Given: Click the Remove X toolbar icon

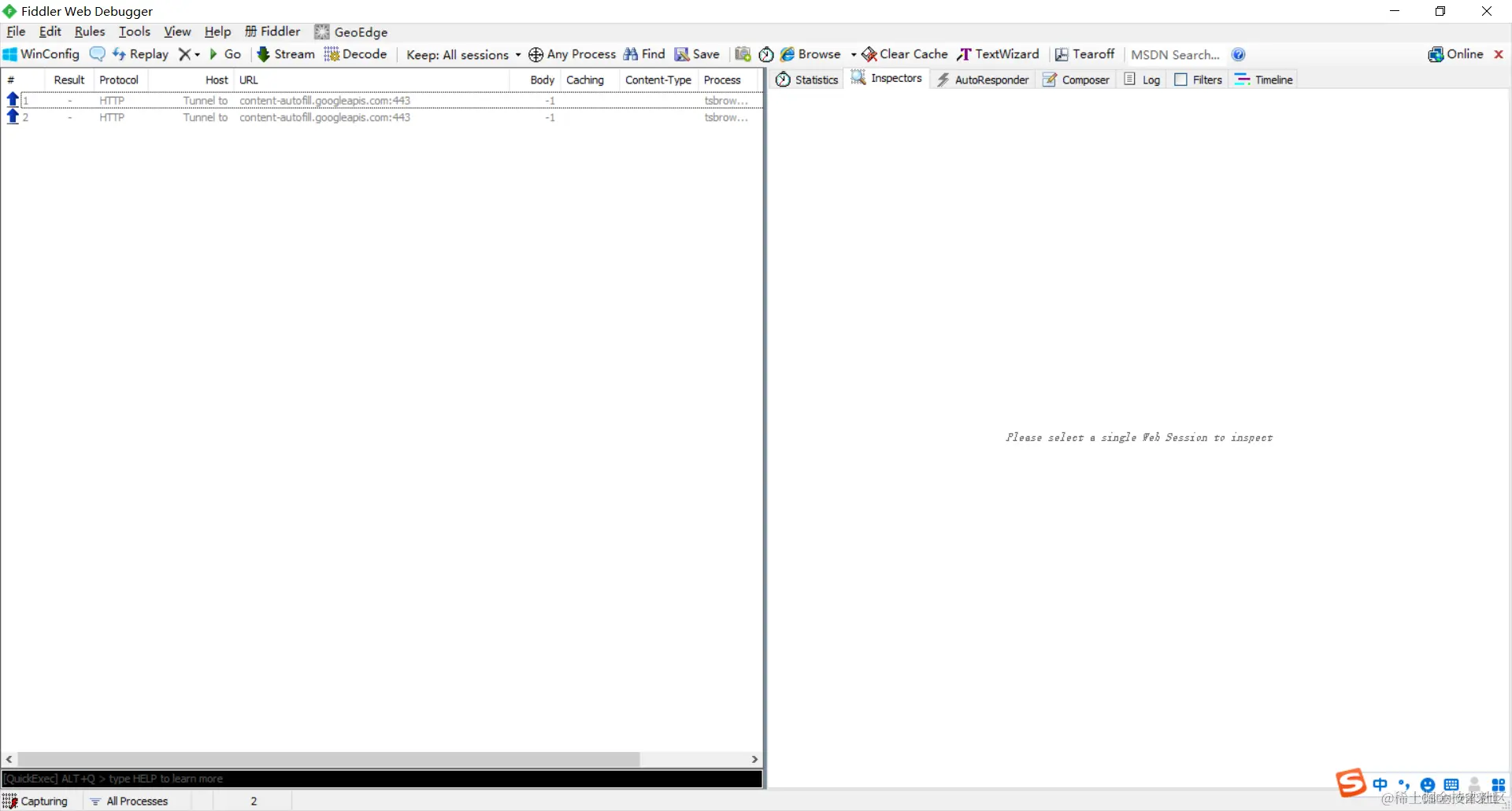Looking at the screenshot, I should 184,54.
